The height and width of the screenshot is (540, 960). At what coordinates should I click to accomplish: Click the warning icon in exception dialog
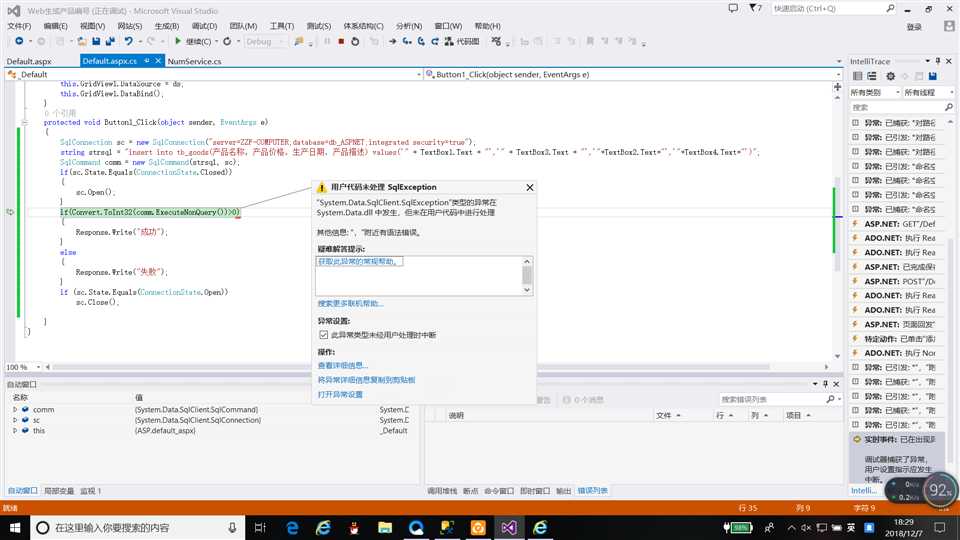321,187
